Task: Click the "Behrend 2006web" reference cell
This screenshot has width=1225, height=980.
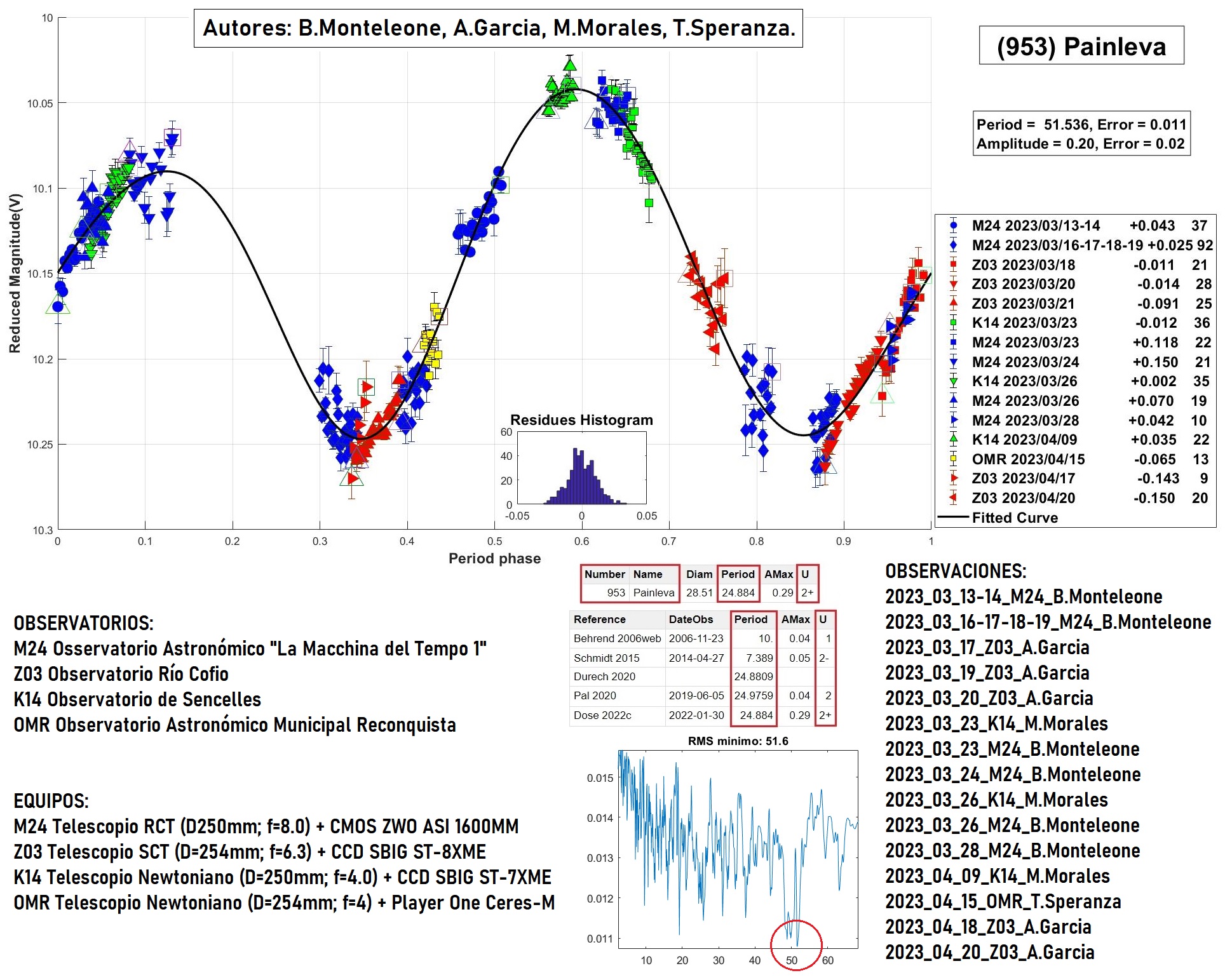Action: click(617, 638)
